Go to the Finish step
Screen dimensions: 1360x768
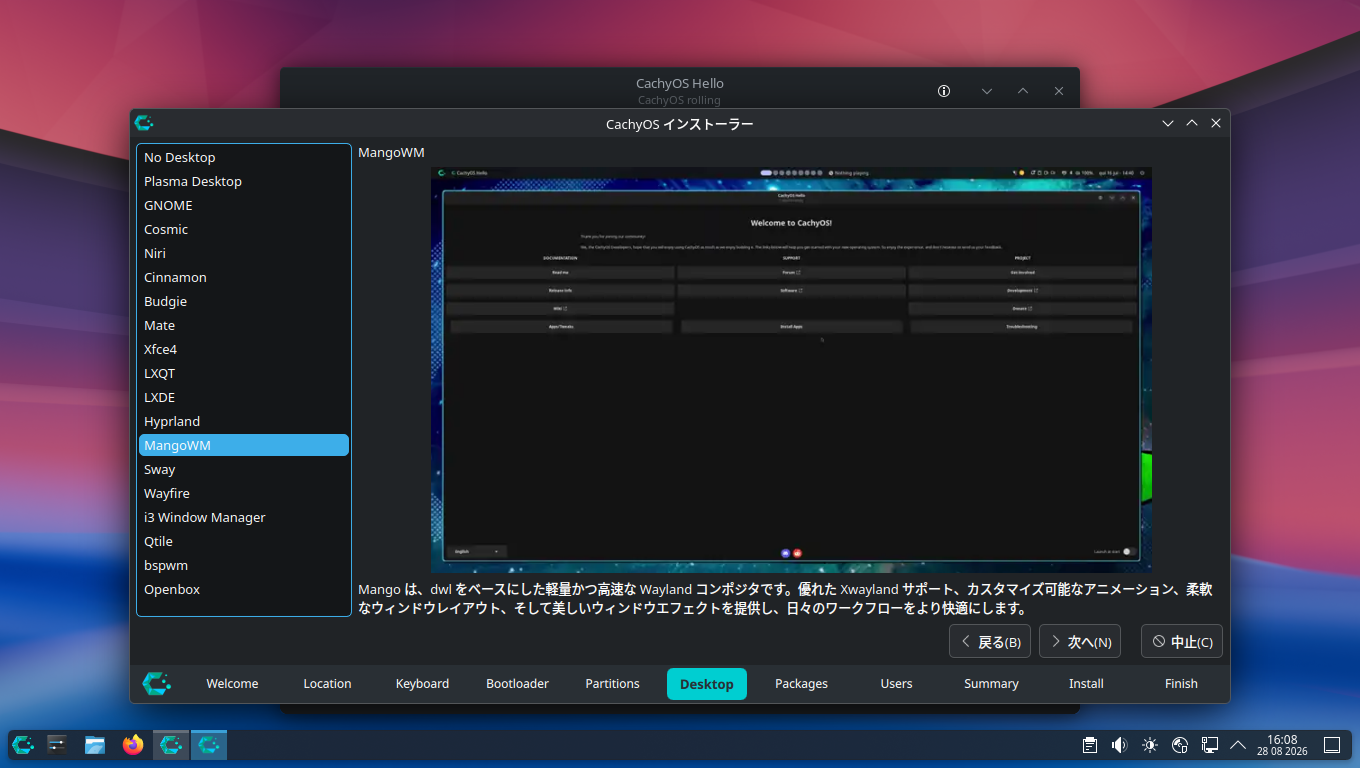[x=1181, y=684]
